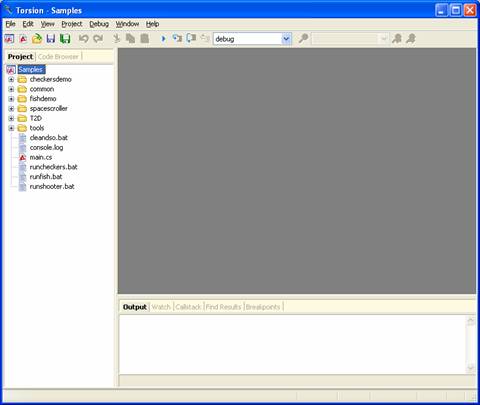
Task: Select main.cs in project tree
Action: pos(41,157)
